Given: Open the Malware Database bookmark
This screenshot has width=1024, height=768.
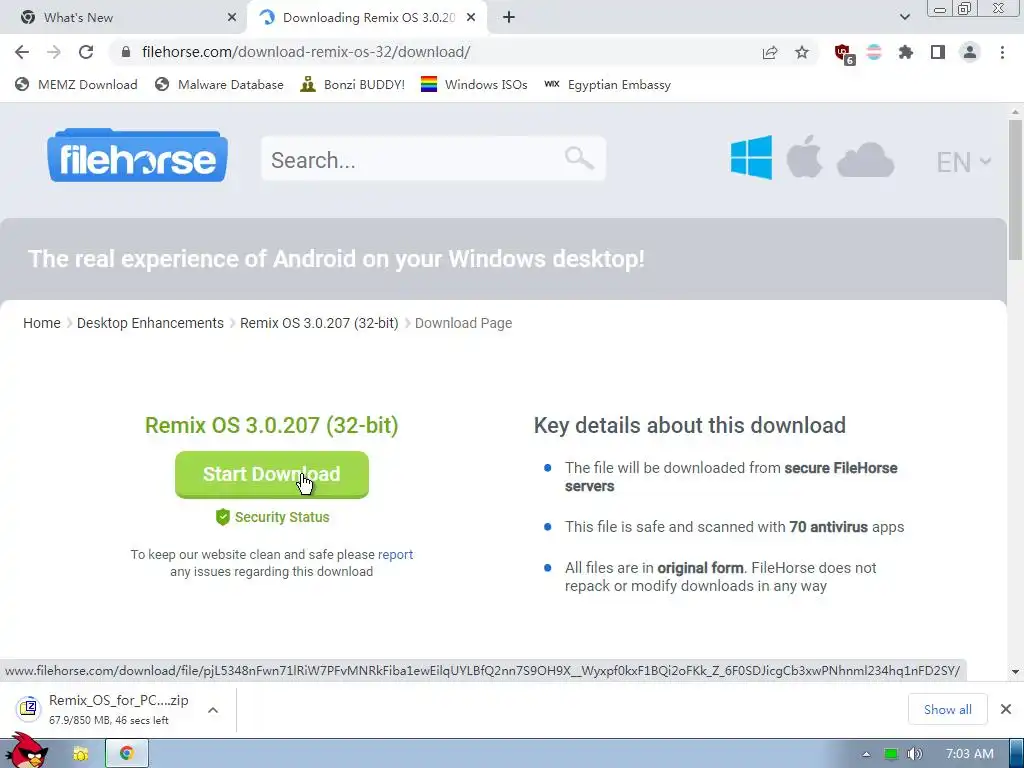Looking at the screenshot, I should [219, 85].
